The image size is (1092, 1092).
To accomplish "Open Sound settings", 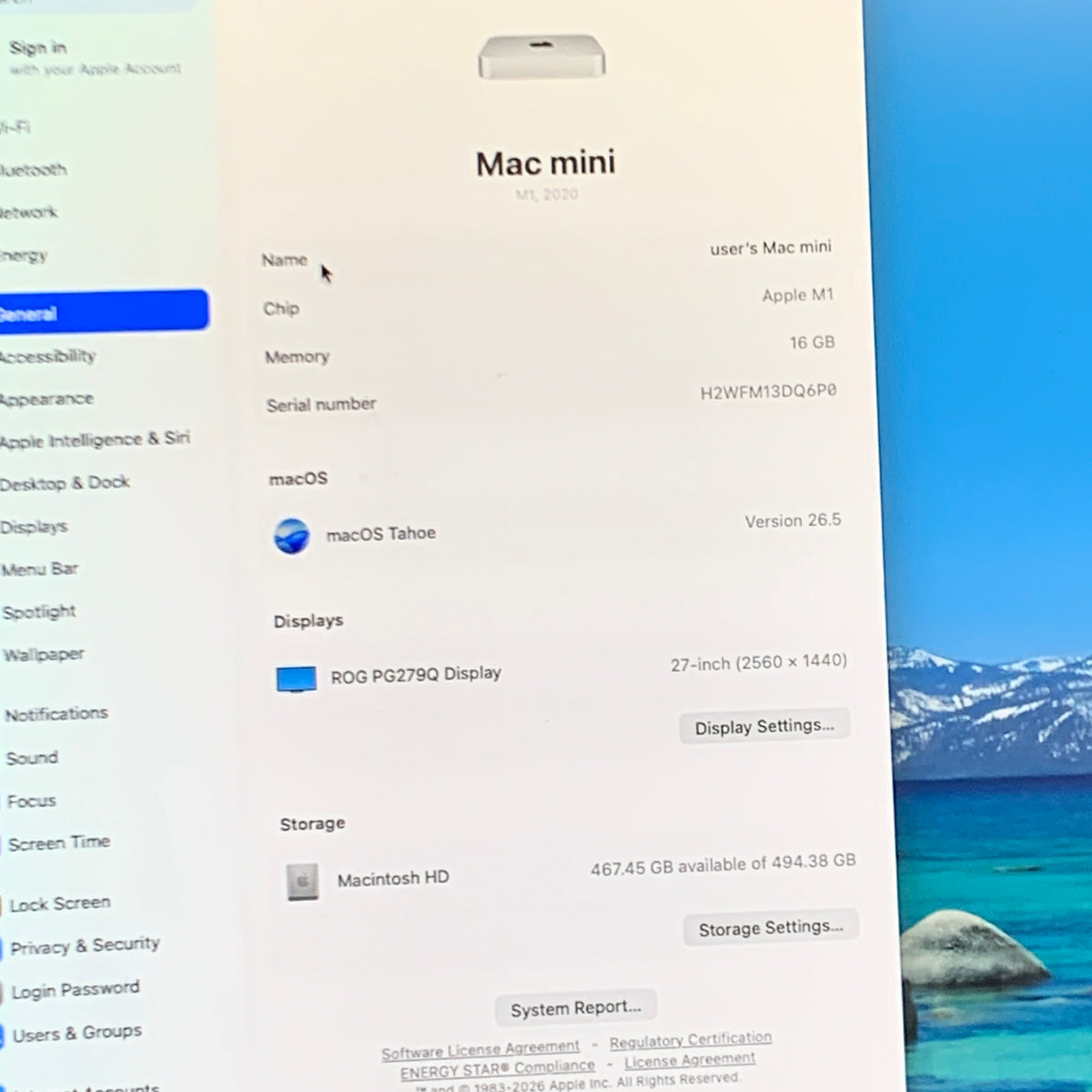I will 32,758.
